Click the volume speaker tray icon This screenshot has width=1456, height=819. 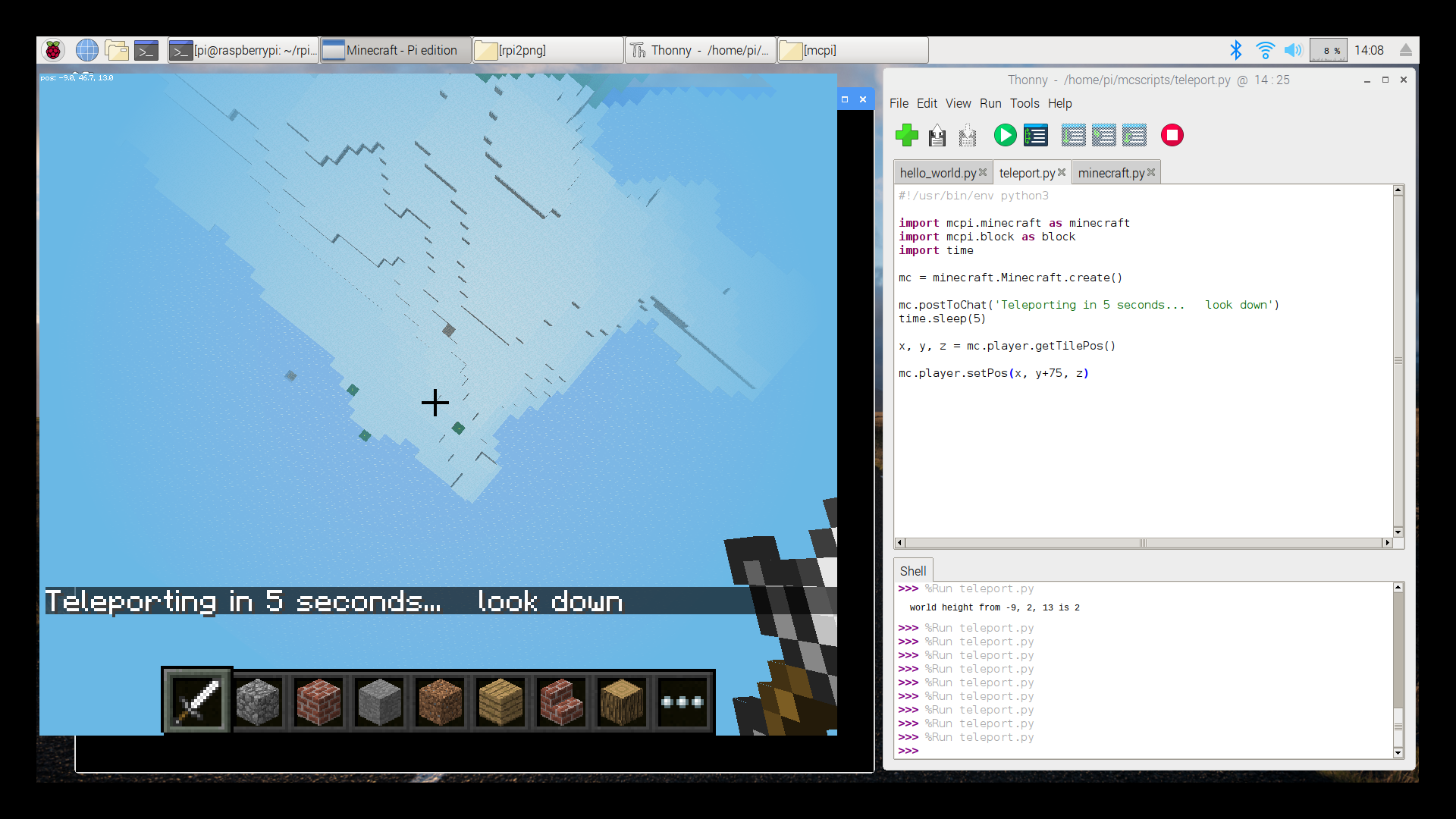1293,50
